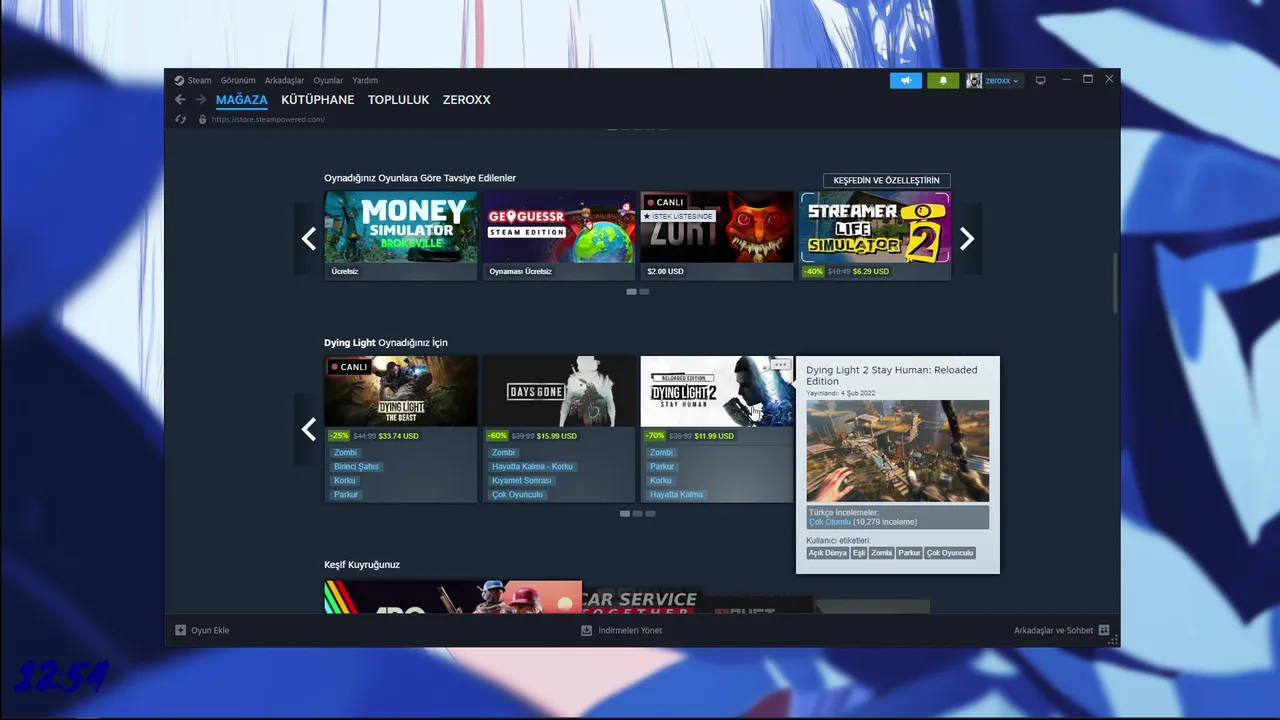Show previous recommended games with left arrow
Screen dimensions: 1280x720
pos(309,238)
